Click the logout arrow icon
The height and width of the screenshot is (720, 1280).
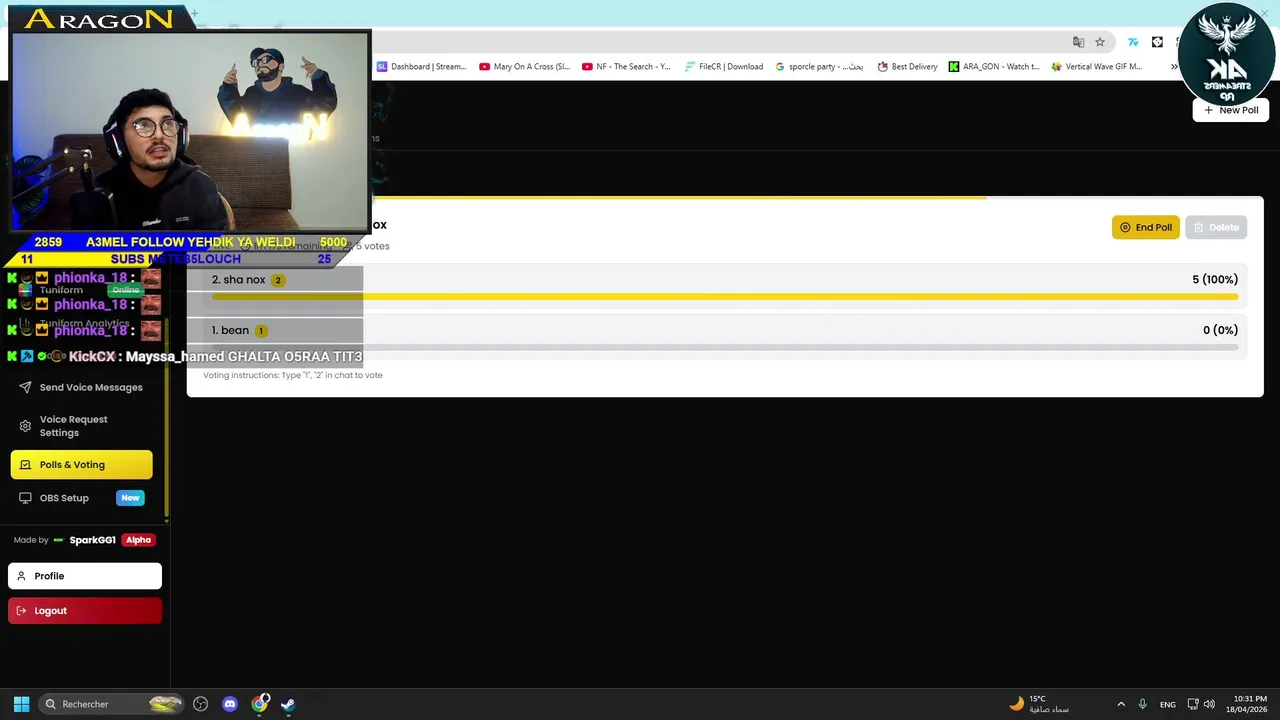[22, 611]
